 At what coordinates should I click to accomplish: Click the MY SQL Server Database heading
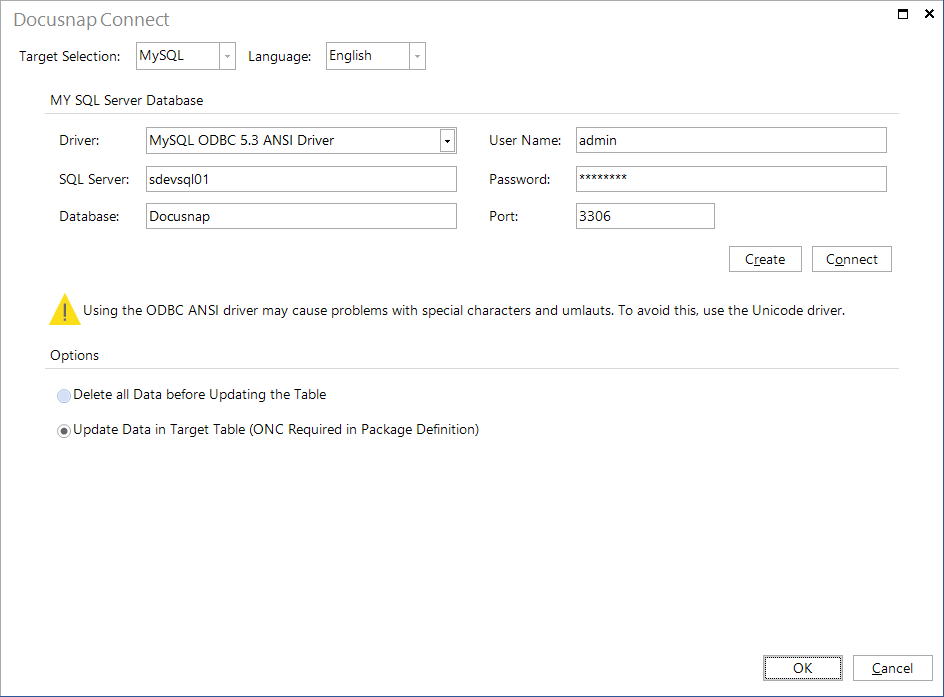tap(126, 101)
